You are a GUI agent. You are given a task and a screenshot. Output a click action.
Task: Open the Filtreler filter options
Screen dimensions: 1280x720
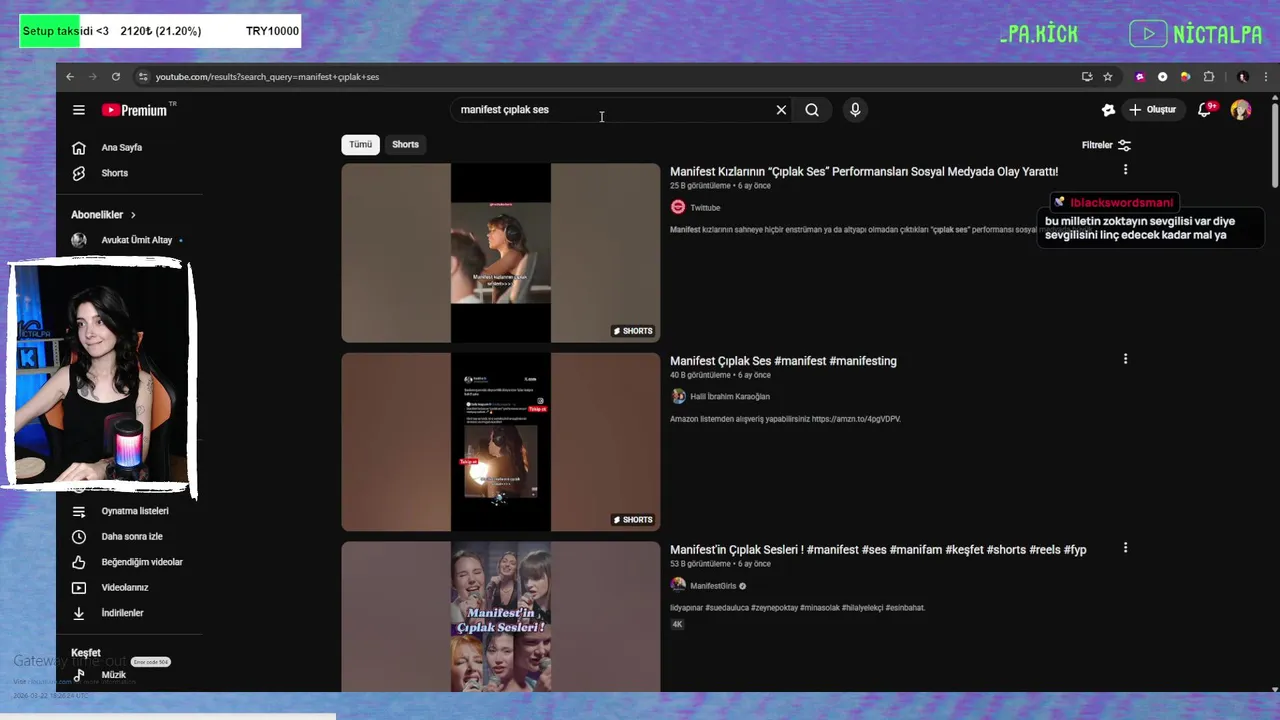pyautogui.click(x=1107, y=145)
